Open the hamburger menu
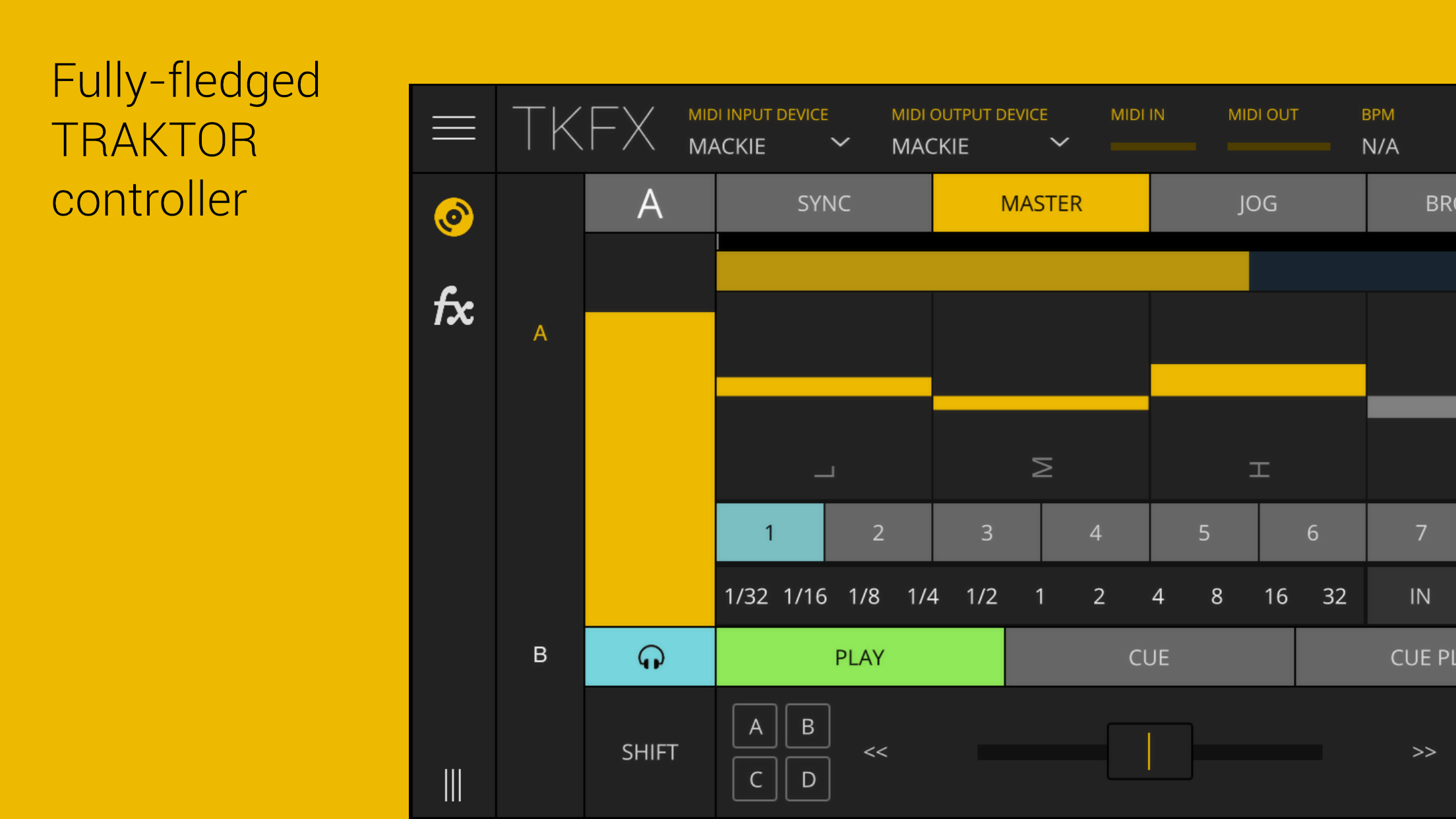The image size is (1456, 819). click(454, 128)
